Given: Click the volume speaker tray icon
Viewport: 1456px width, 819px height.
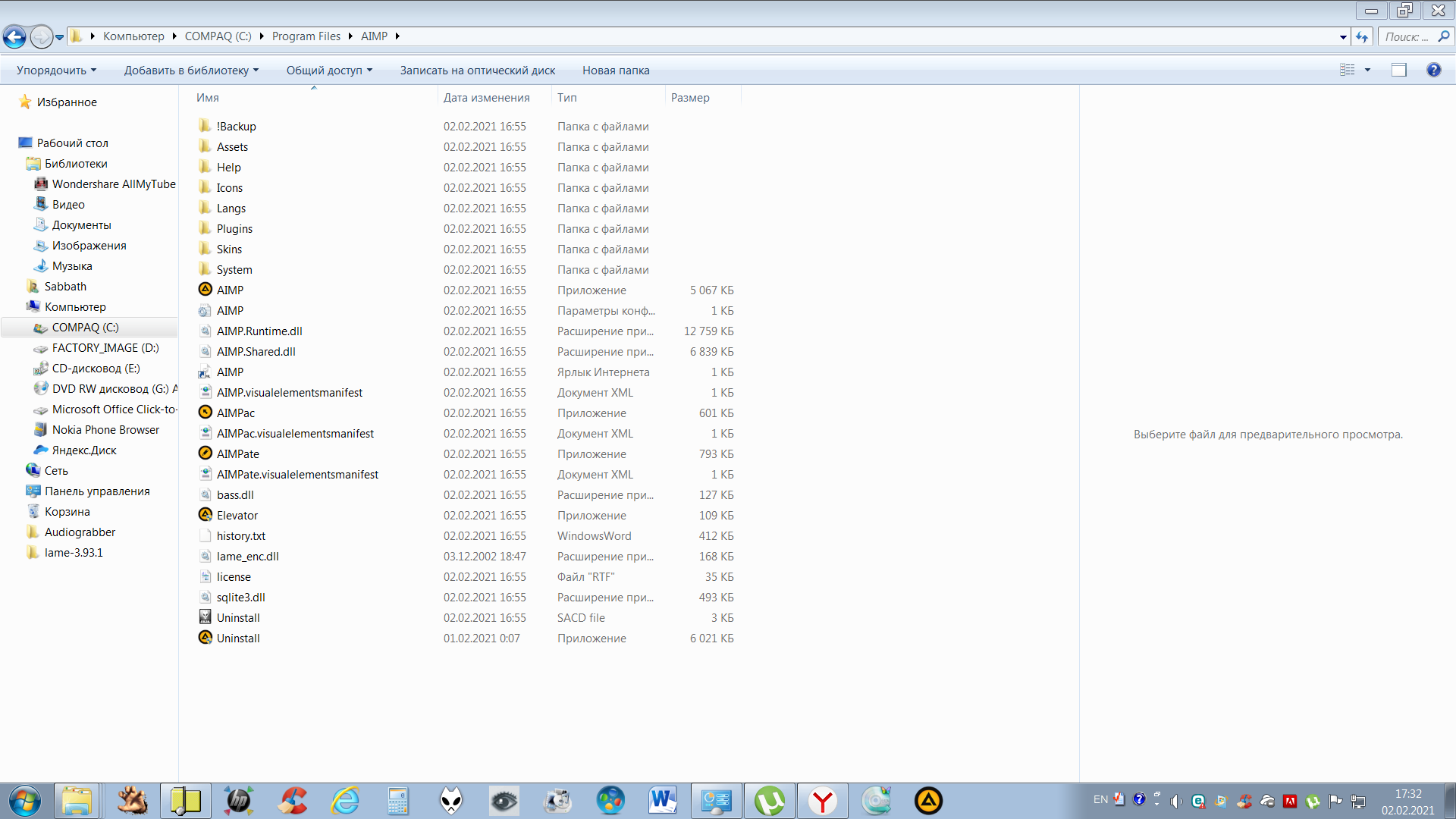Looking at the screenshot, I should [x=1176, y=801].
